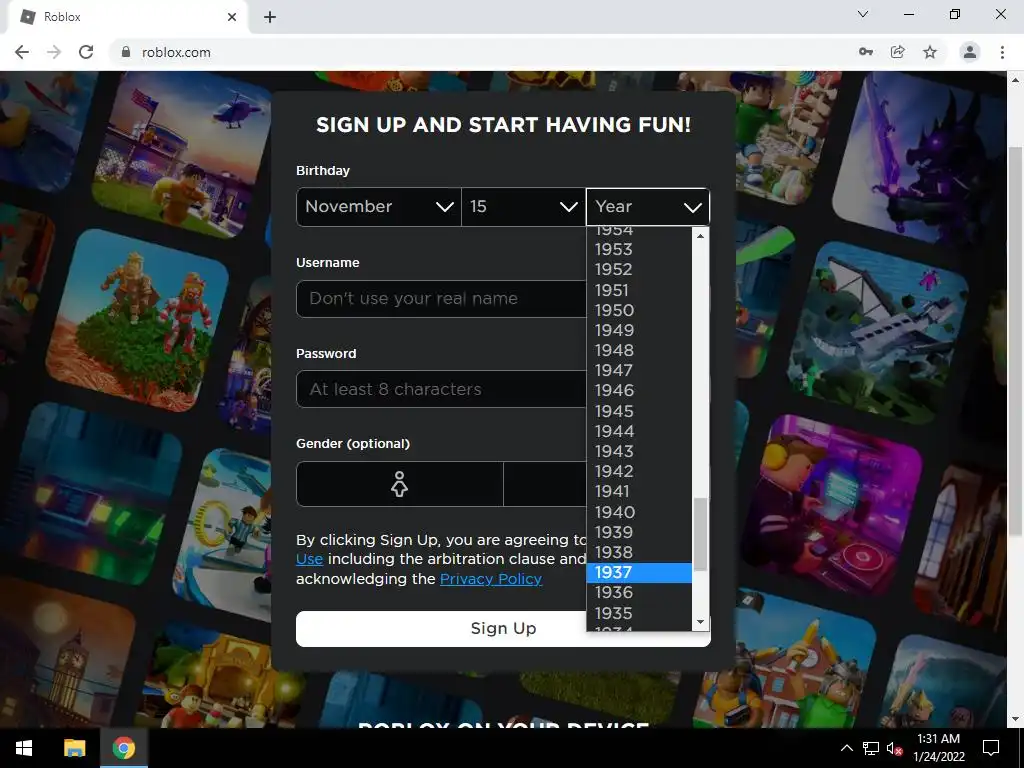Show hidden system tray icons
Viewport: 1024px width, 768px height.
pyautogui.click(x=846, y=748)
